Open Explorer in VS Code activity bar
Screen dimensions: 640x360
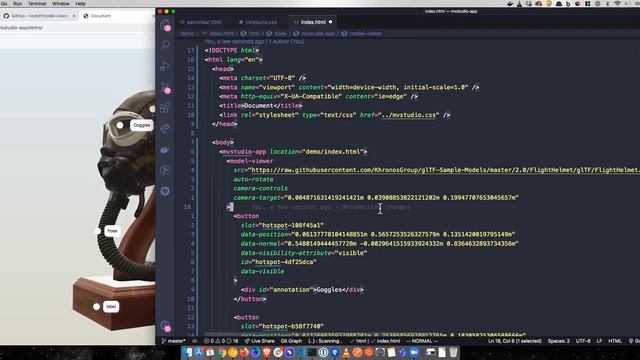coord(165,25)
